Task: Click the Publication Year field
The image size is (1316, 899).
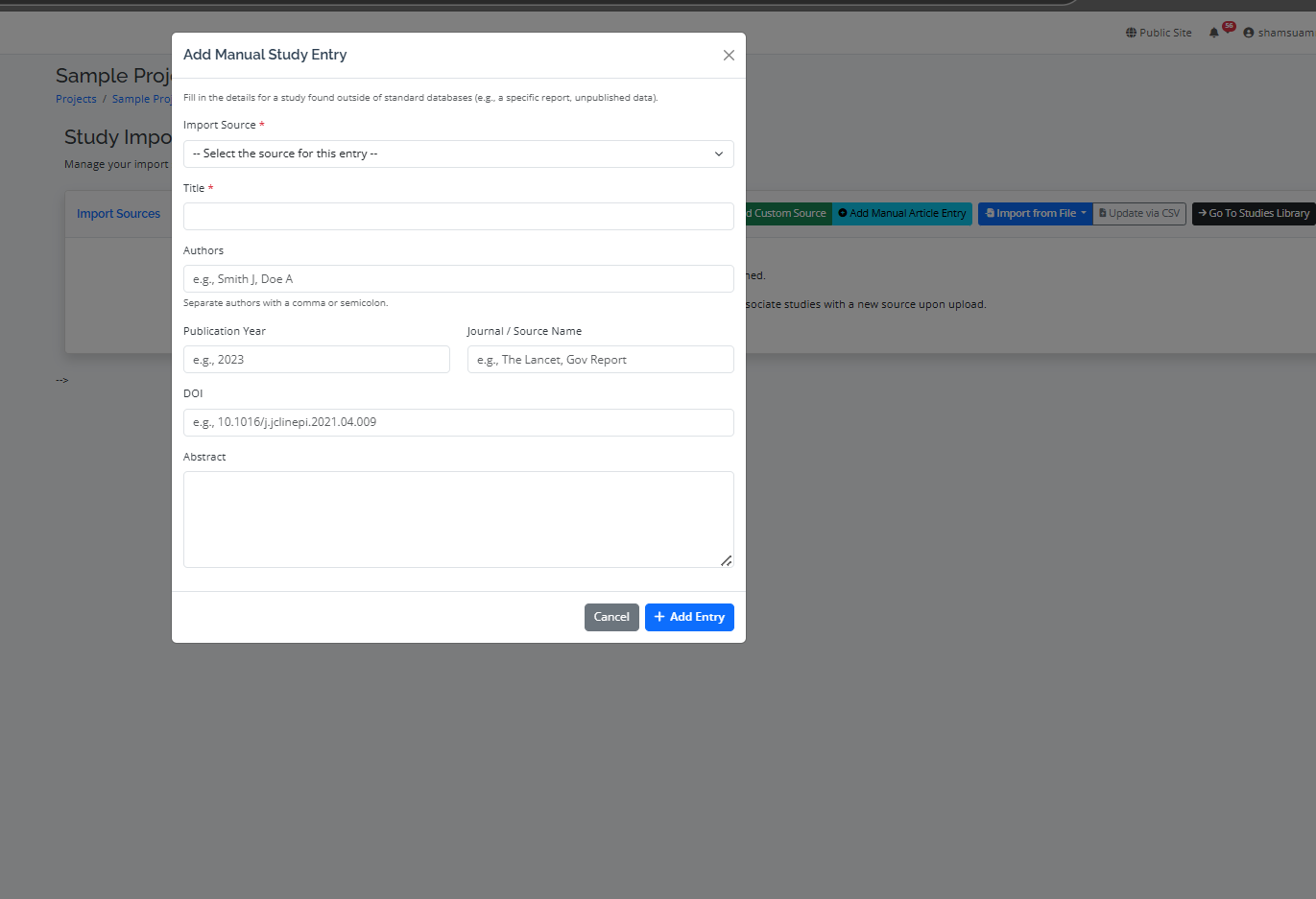Action: 316,360
